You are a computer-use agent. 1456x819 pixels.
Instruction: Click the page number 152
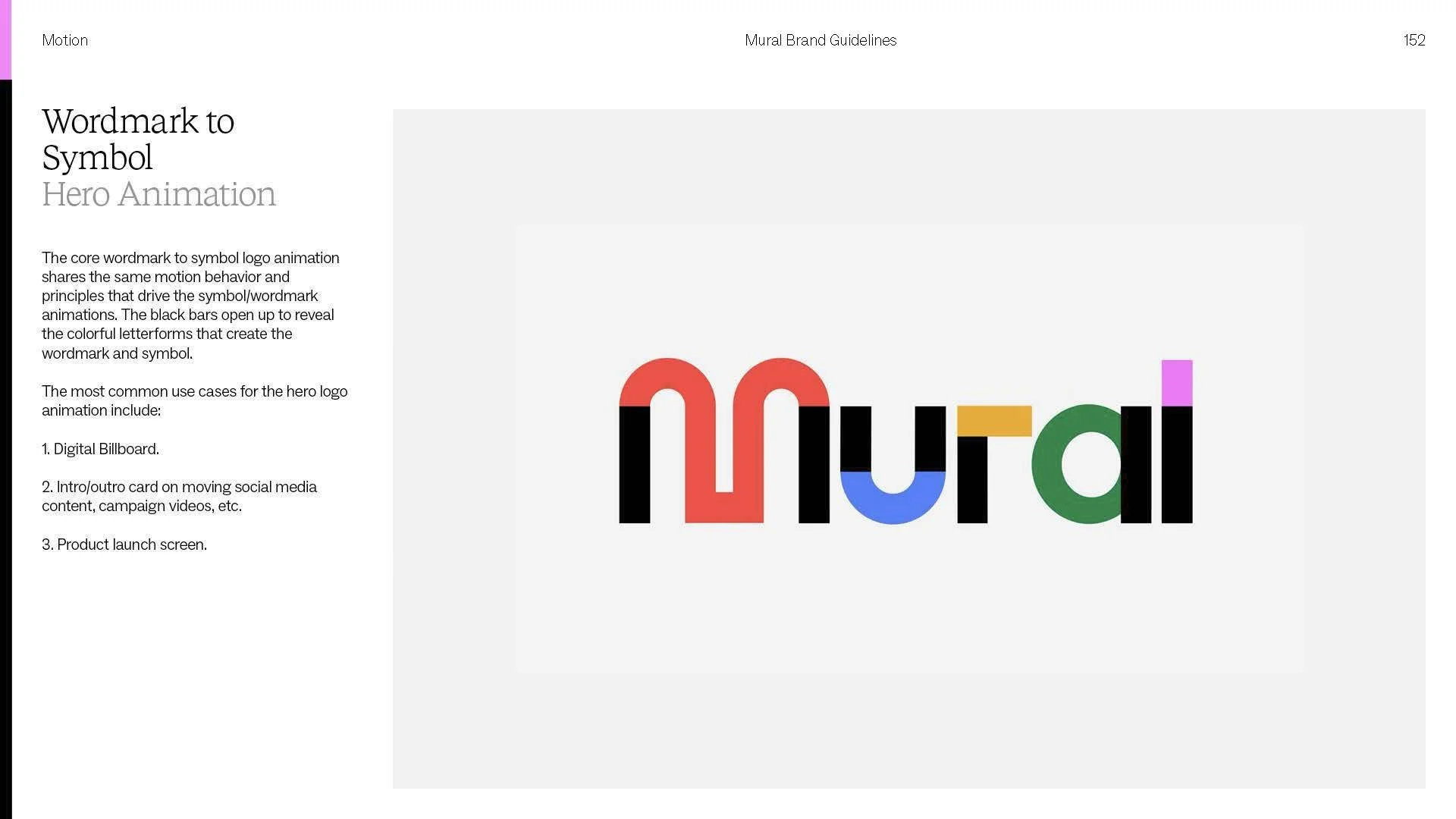tap(1414, 40)
